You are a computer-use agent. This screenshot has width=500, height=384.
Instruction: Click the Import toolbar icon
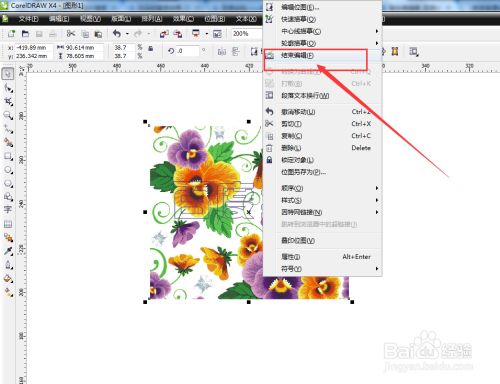[164, 34]
